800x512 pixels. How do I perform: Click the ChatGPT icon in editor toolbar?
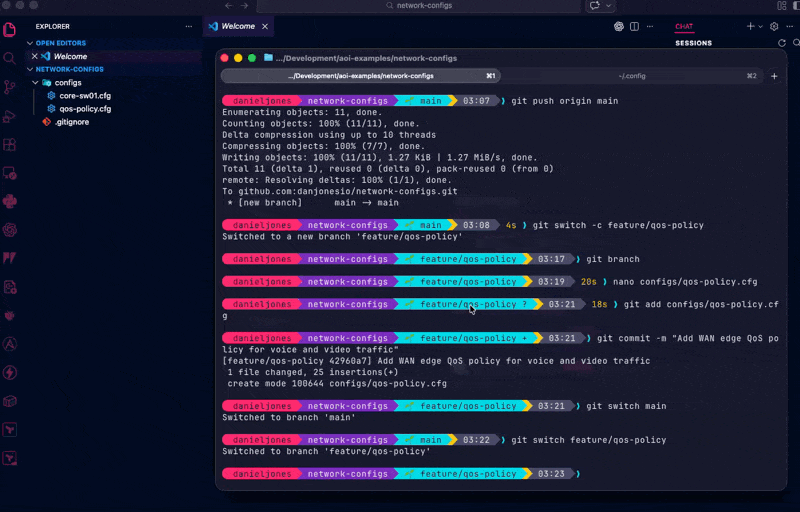[619, 26]
